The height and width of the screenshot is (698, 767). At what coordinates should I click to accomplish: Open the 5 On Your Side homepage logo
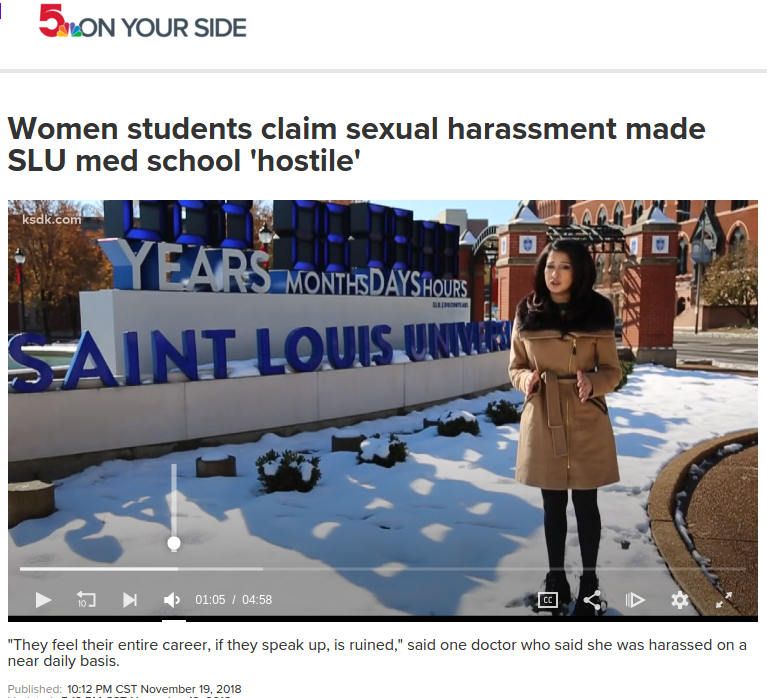(142, 22)
